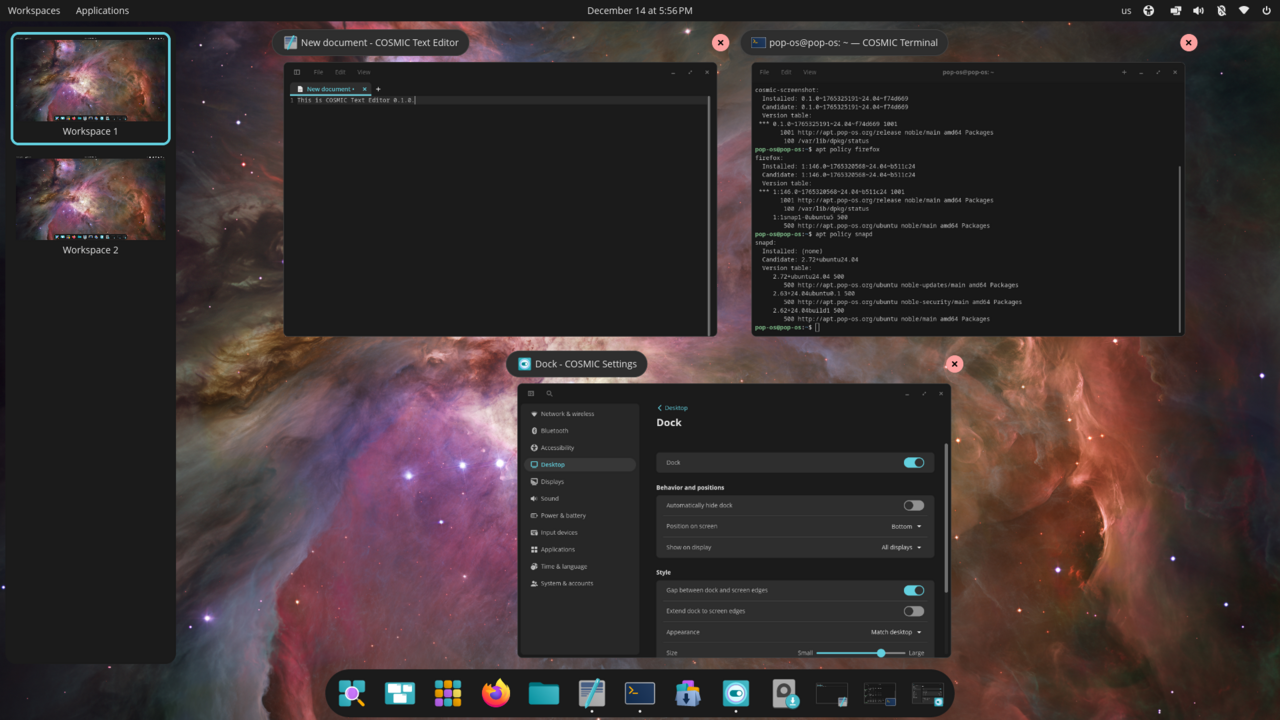The height and width of the screenshot is (720, 1280).
Task: Open the power menu icon in top panel
Action: (1266, 11)
